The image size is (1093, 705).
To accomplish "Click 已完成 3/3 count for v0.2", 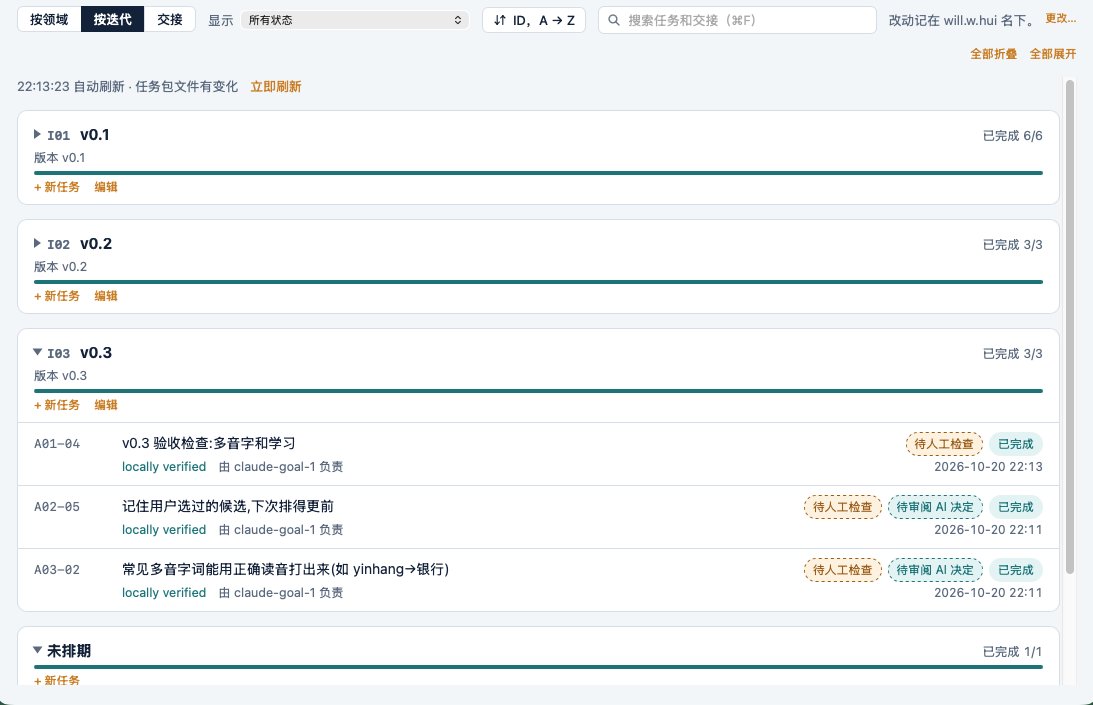I will [x=1013, y=244].
